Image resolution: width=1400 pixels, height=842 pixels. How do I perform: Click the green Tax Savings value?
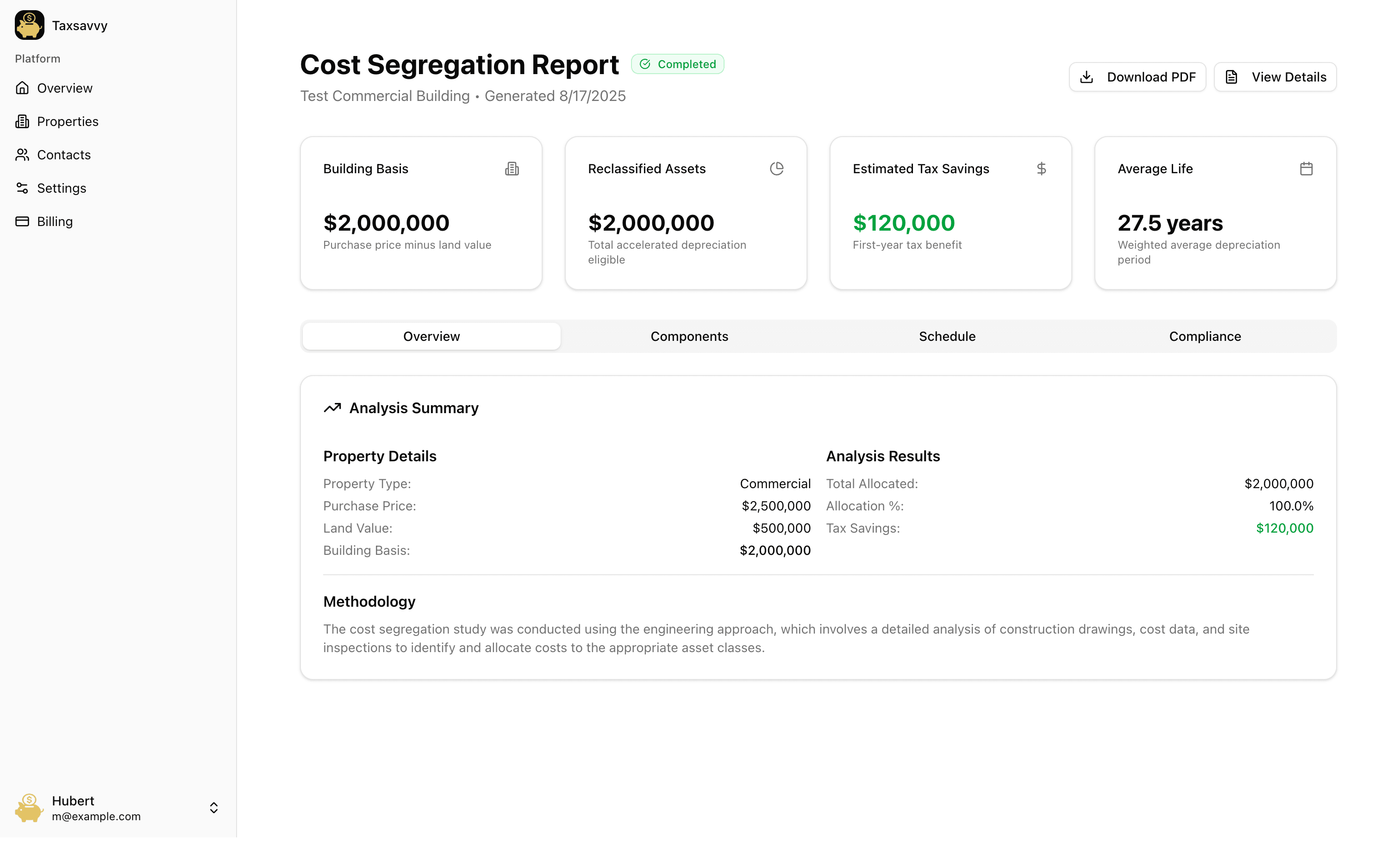[x=1284, y=528]
